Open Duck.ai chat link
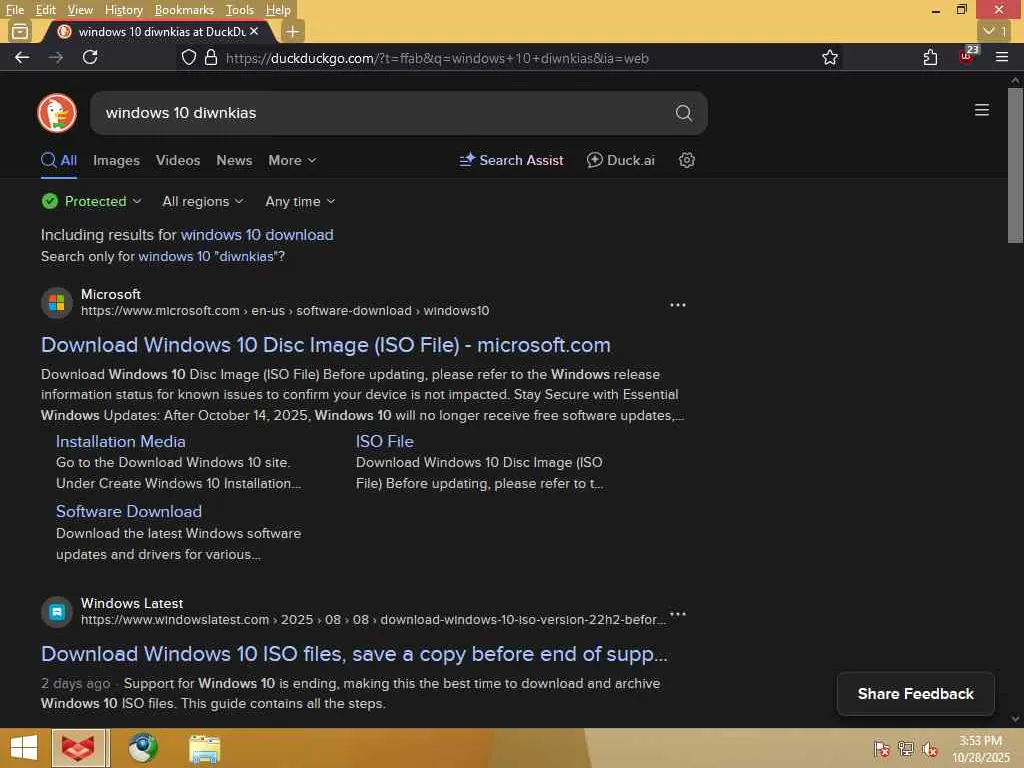 click(620, 160)
